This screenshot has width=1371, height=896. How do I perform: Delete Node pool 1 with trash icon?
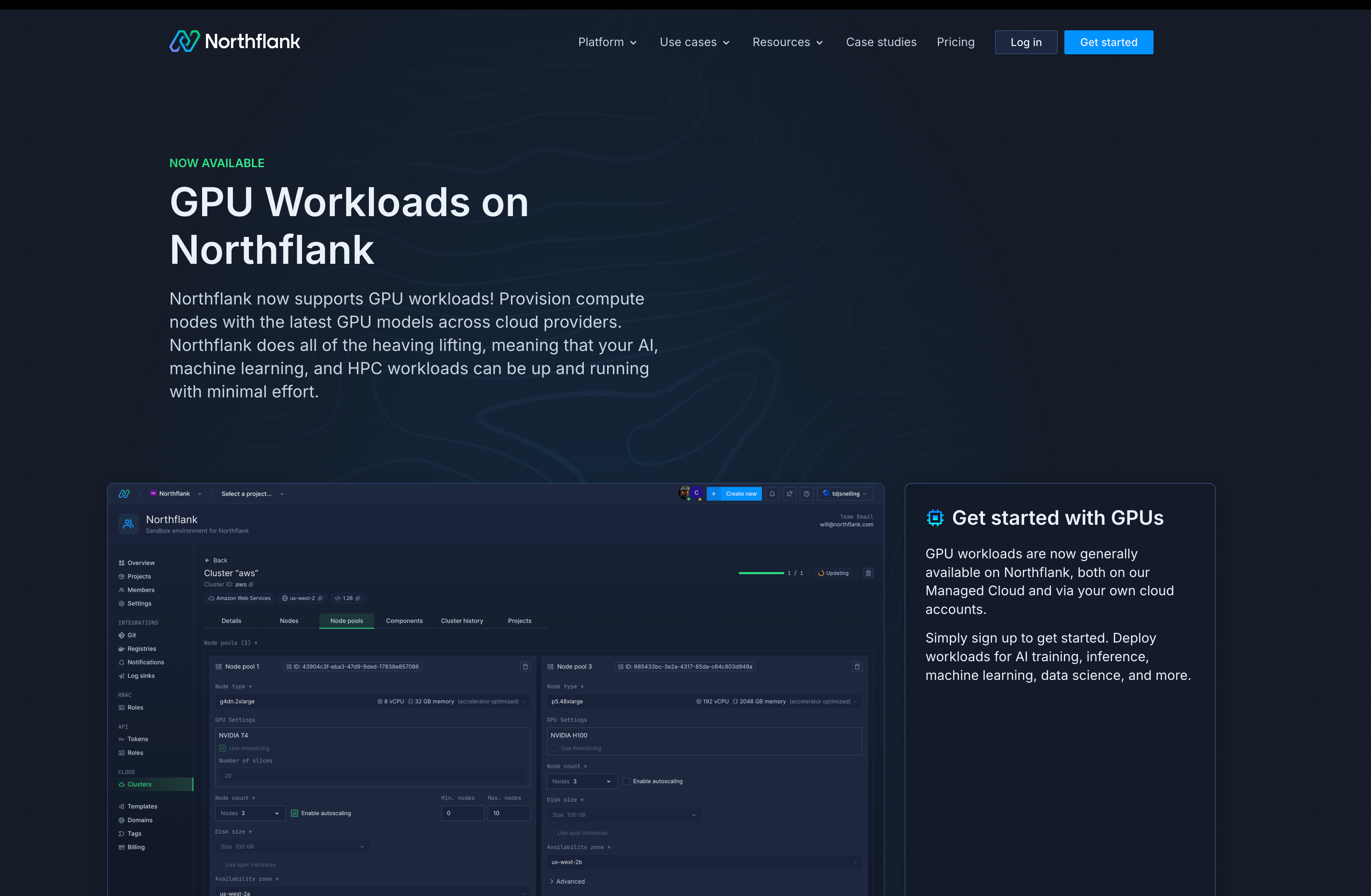525,666
